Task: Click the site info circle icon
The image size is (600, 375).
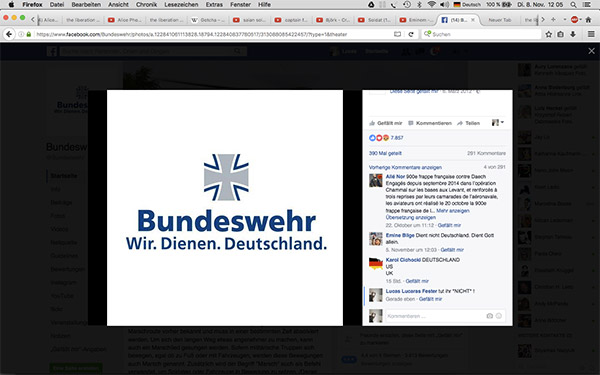Action: pos(21,34)
